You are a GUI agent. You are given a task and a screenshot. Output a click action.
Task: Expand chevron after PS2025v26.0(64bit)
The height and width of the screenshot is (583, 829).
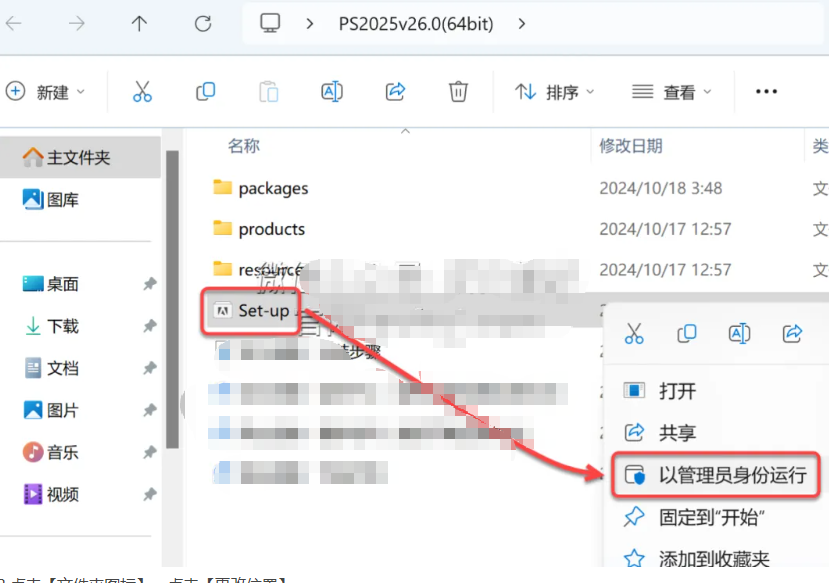click(x=522, y=24)
